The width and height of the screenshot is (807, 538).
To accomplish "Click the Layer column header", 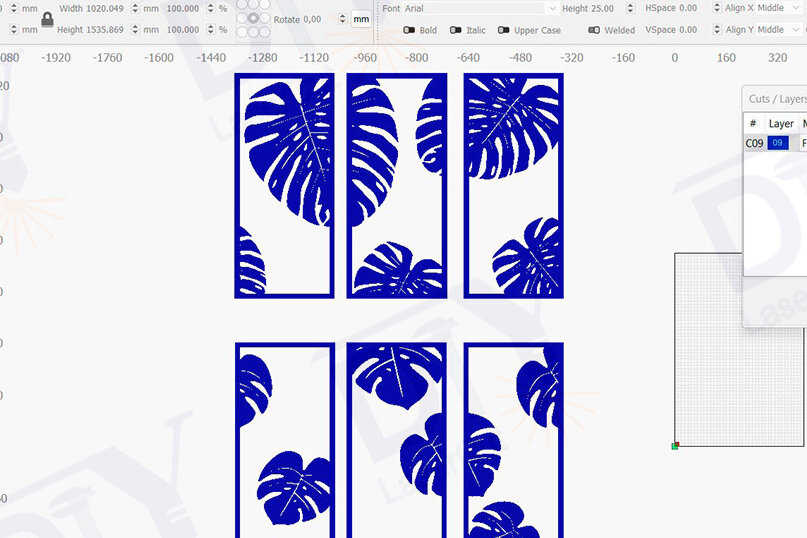I will tap(781, 124).
